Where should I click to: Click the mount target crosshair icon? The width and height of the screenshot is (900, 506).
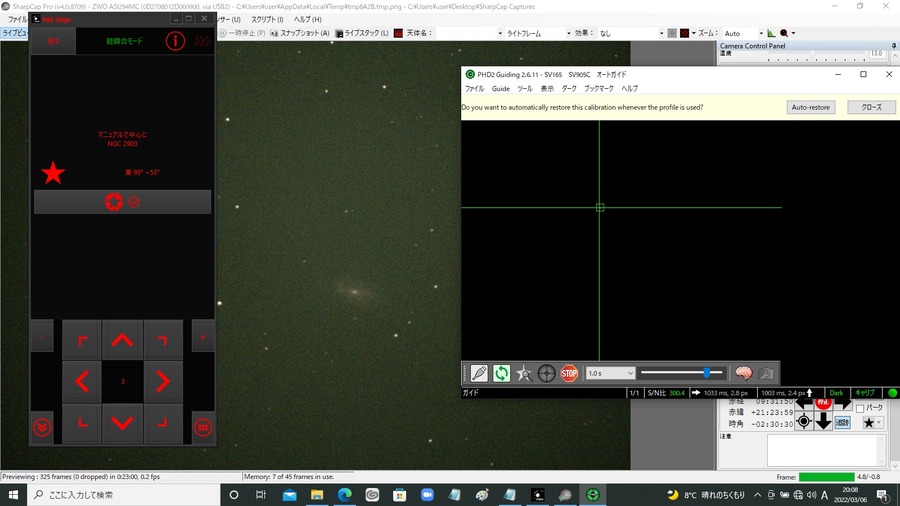(x=804, y=422)
